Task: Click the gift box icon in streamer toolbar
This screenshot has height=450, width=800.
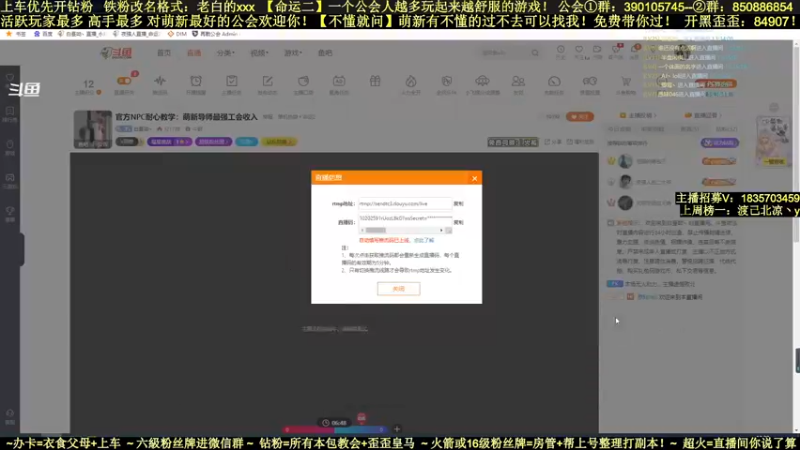Action: (x=375, y=82)
